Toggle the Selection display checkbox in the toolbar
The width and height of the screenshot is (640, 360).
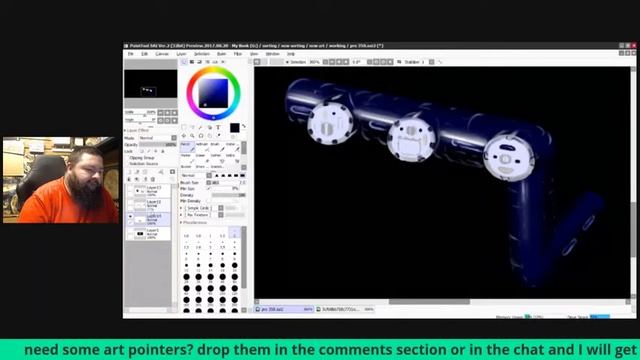[x=287, y=62]
